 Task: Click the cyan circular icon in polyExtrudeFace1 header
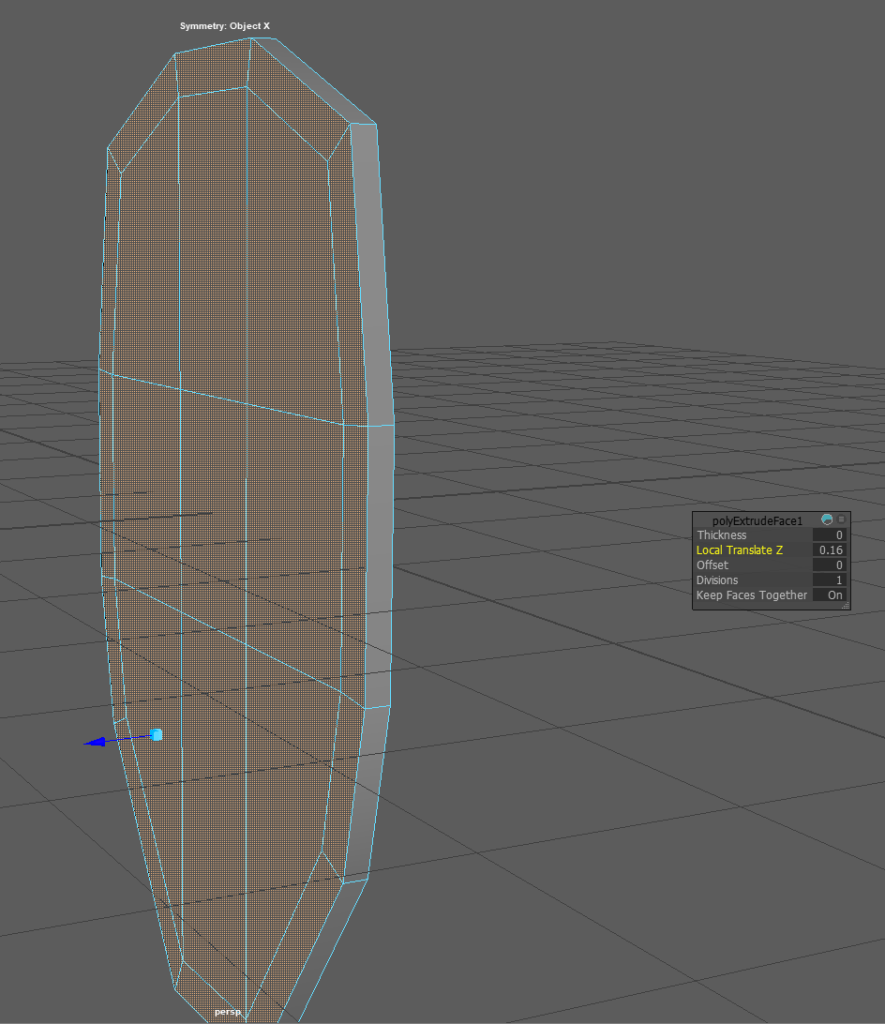click(827, 520)
